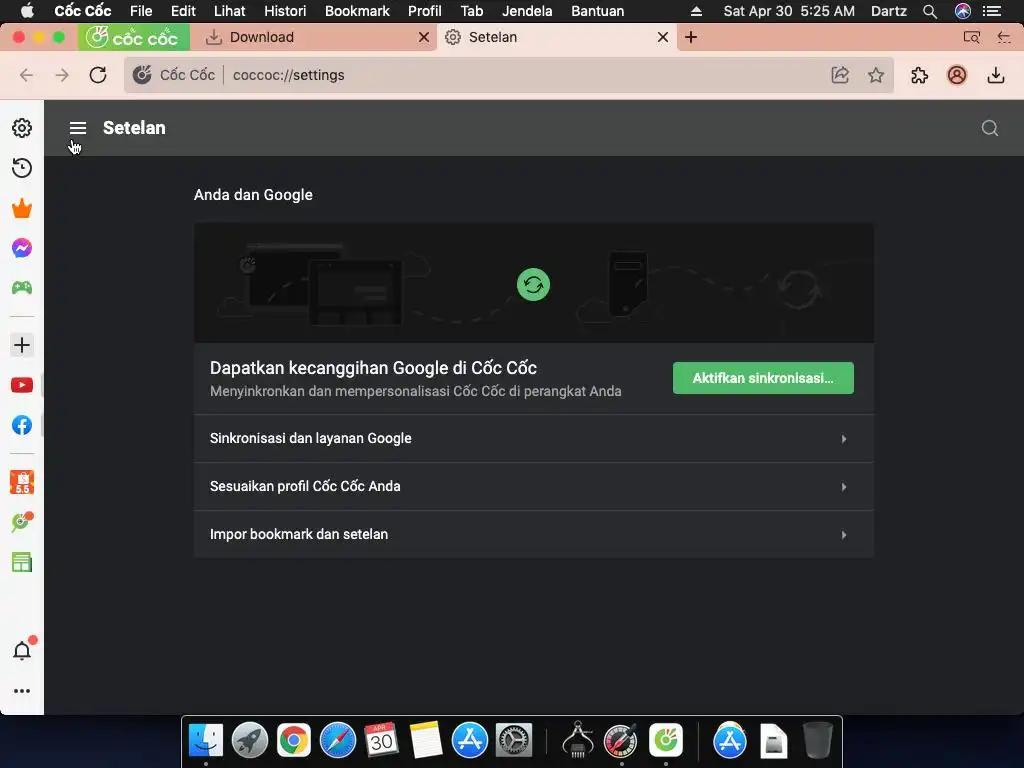The height and width of the screenshot is (768, 1024).
Task: Open the Apple menu
Action: 27,11
